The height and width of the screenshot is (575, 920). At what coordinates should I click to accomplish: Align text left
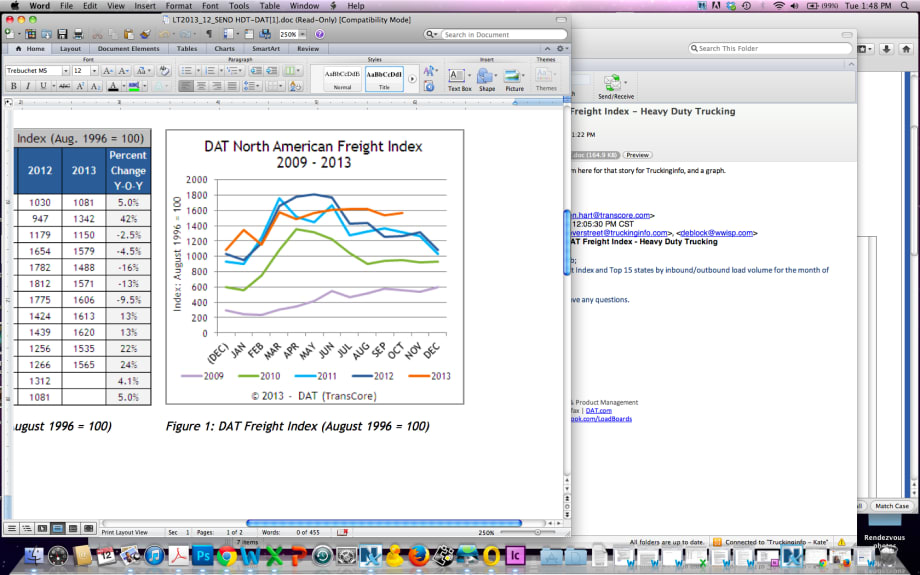point(185,86)
